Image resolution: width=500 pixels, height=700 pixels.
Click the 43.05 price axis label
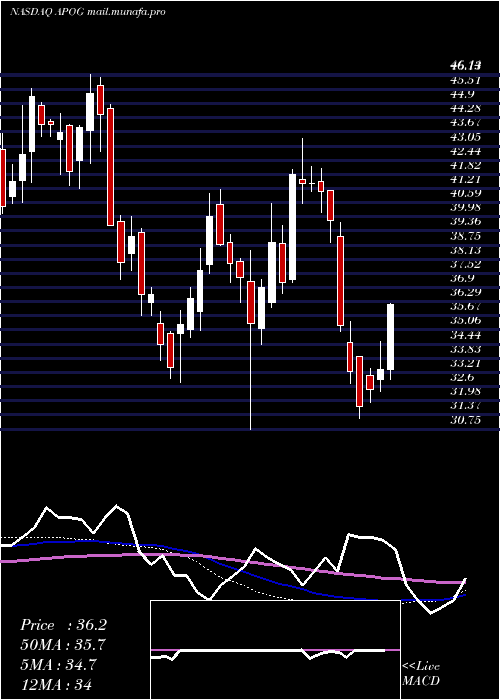(x=466, y=137)
